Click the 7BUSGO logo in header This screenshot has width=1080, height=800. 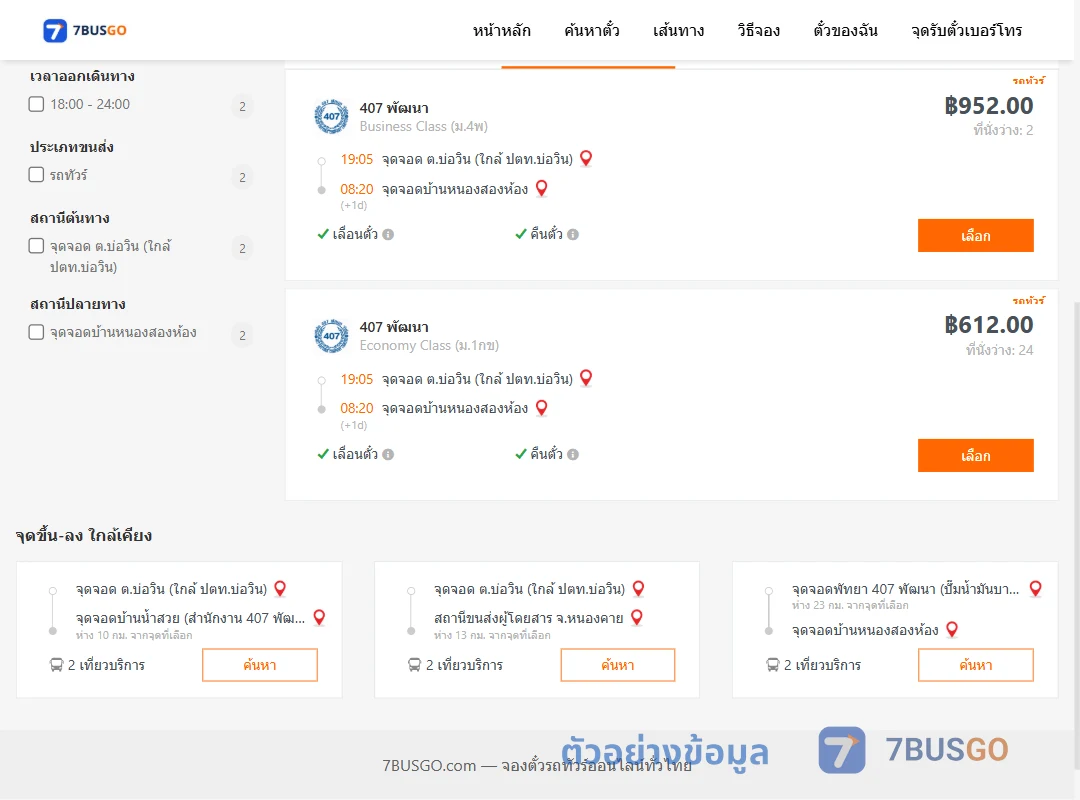click(x=85, y=30)
